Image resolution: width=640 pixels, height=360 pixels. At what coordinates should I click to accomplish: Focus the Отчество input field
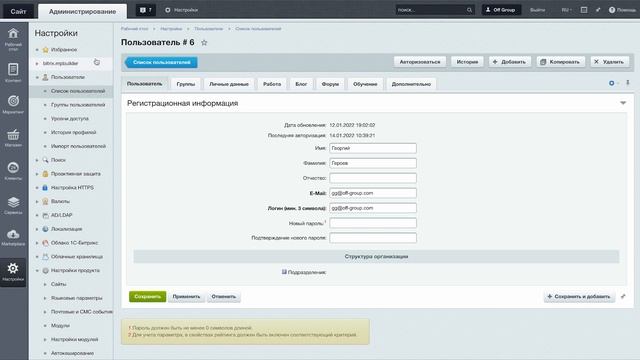pyautogui.click(x=373, y=178)
